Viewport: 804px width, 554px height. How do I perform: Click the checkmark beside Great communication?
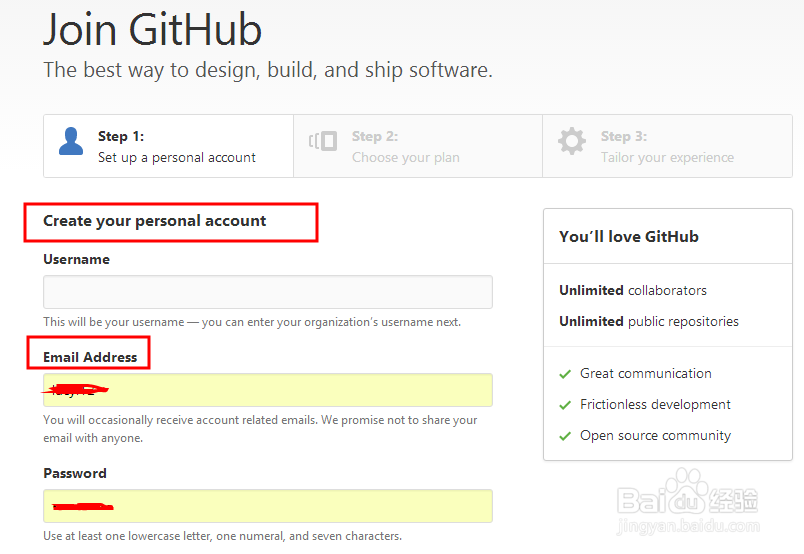pyautogui.click(x=565, y=374)
